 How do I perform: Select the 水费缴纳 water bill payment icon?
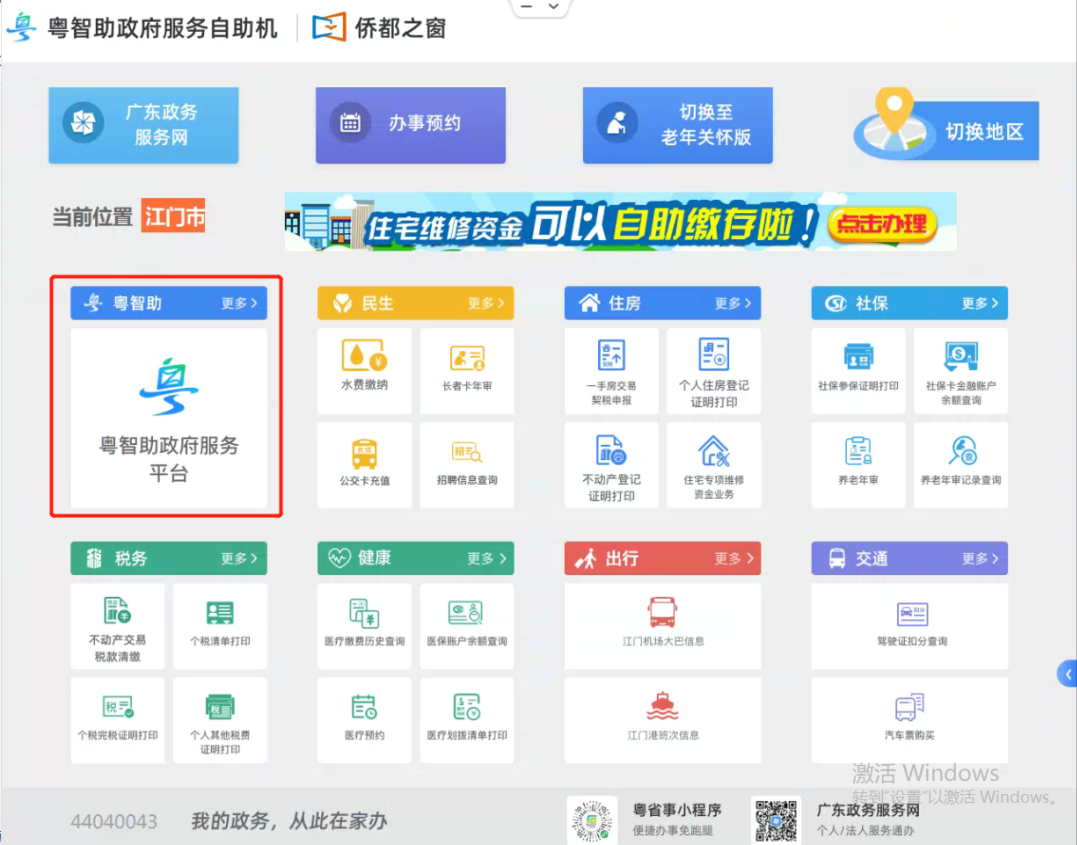tap(364, 370)
